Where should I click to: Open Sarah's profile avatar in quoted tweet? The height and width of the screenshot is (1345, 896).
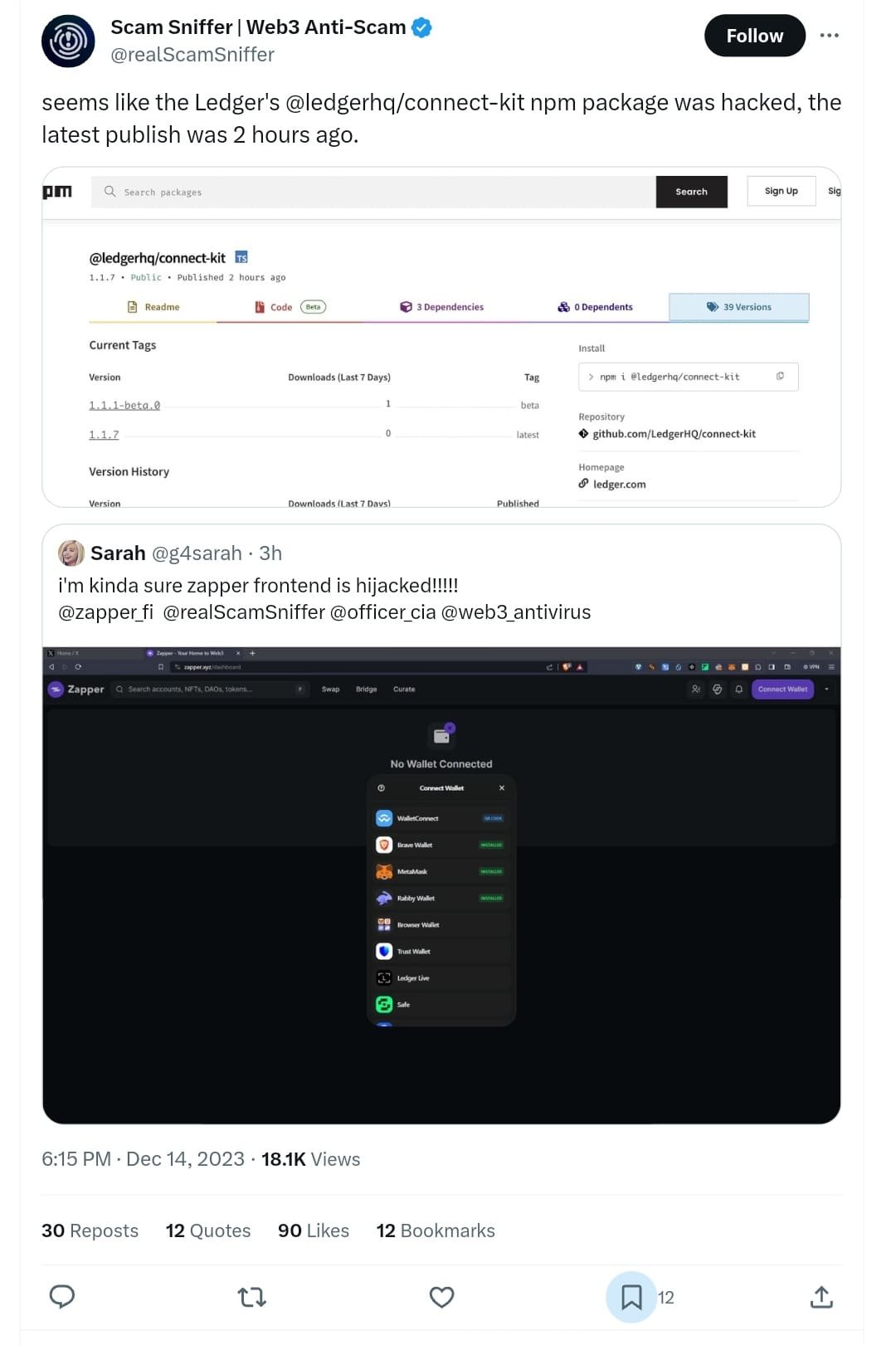click(x=71, y=553)
